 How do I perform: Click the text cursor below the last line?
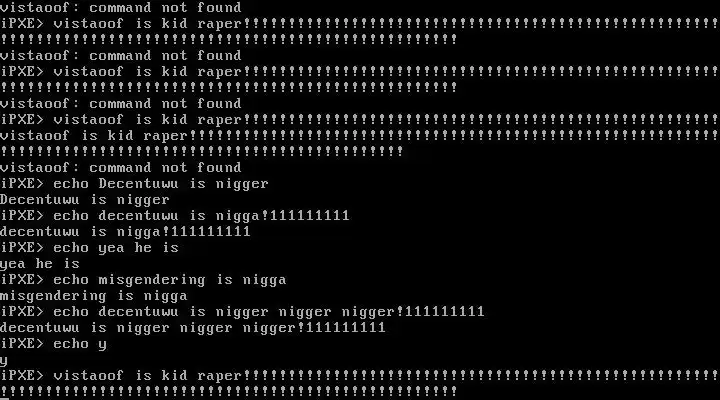click(5, 398)
